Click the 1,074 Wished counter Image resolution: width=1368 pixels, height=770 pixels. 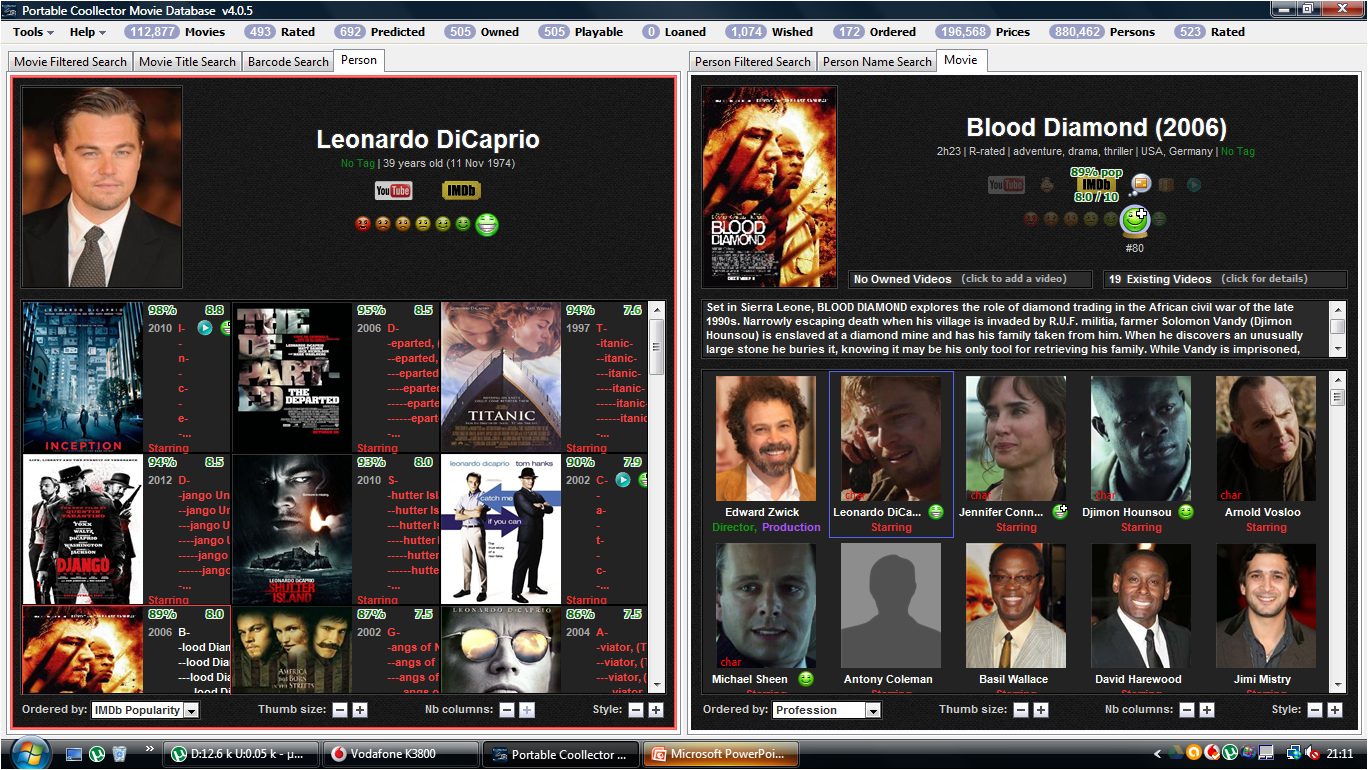point(769,32)
